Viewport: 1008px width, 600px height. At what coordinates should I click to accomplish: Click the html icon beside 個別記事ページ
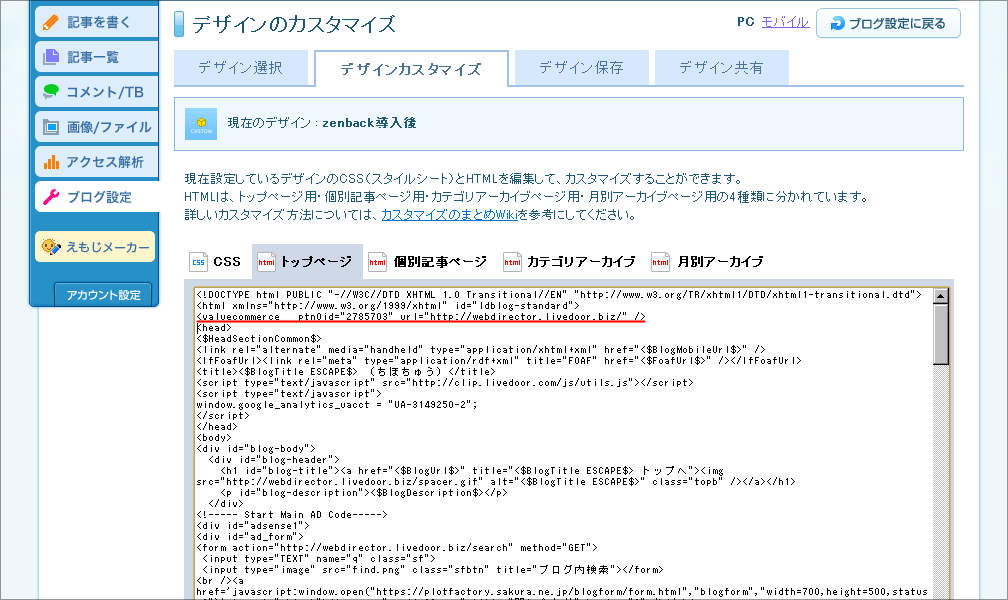point(377,262)
